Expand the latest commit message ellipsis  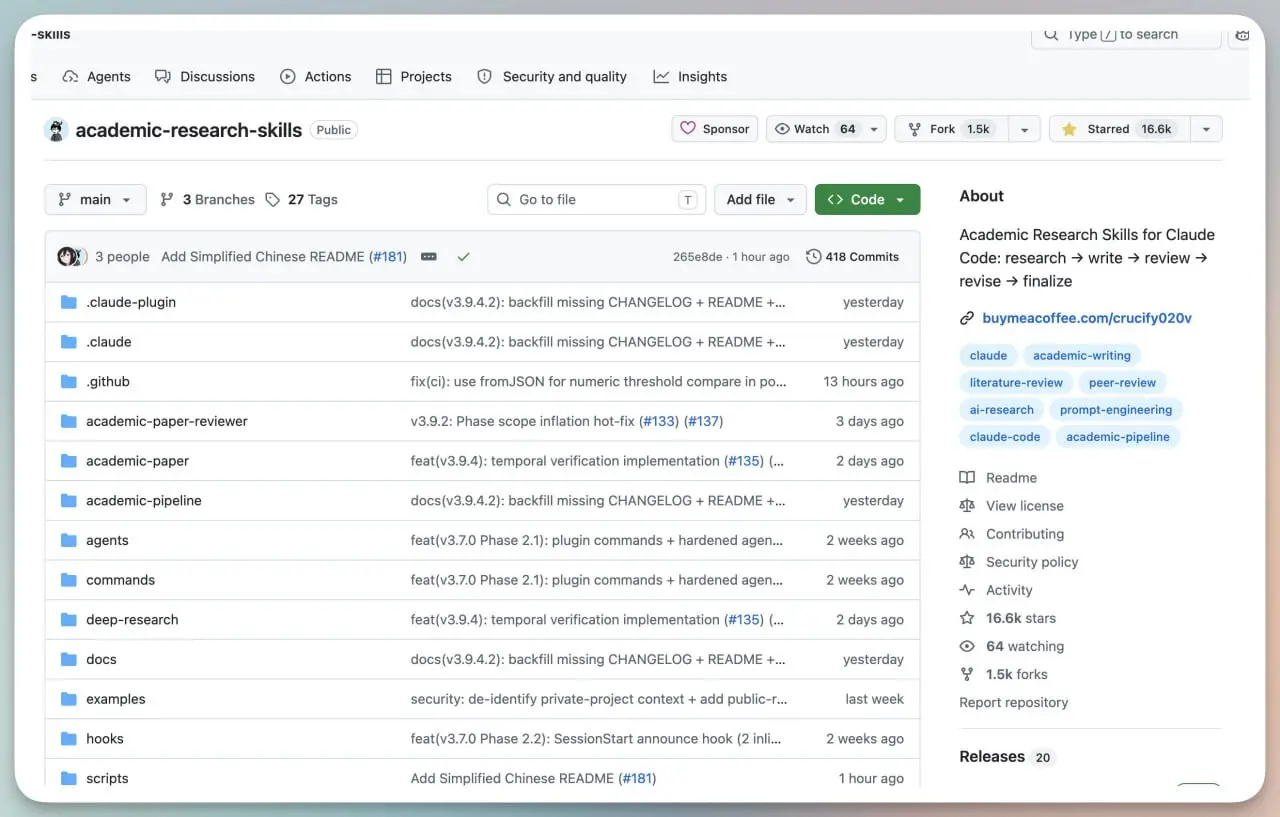click(x=429, y=257)
